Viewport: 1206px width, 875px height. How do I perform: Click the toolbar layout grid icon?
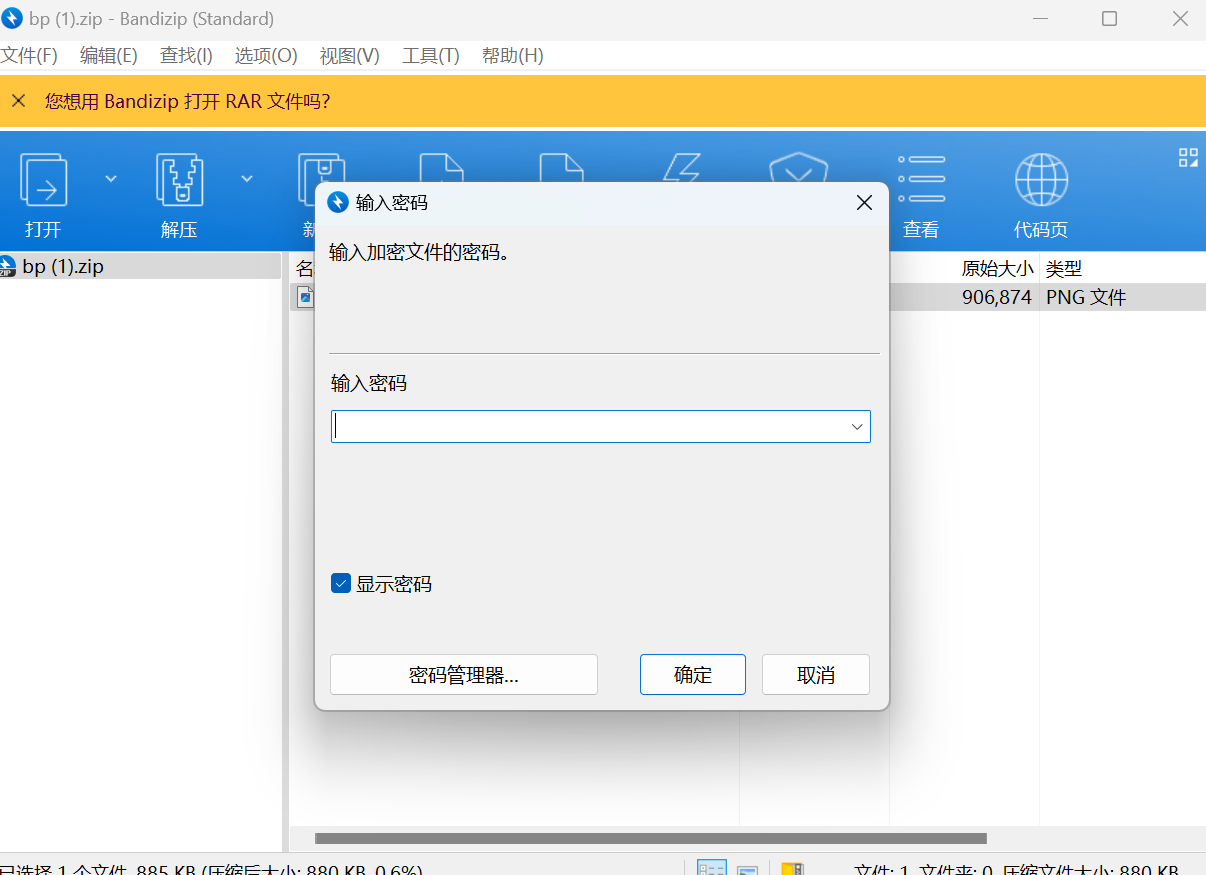click(x=1188, y=157)
